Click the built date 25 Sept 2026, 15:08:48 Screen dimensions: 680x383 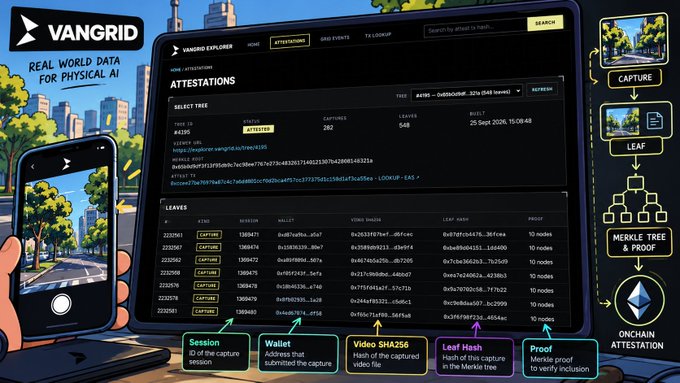pos(500,122)
